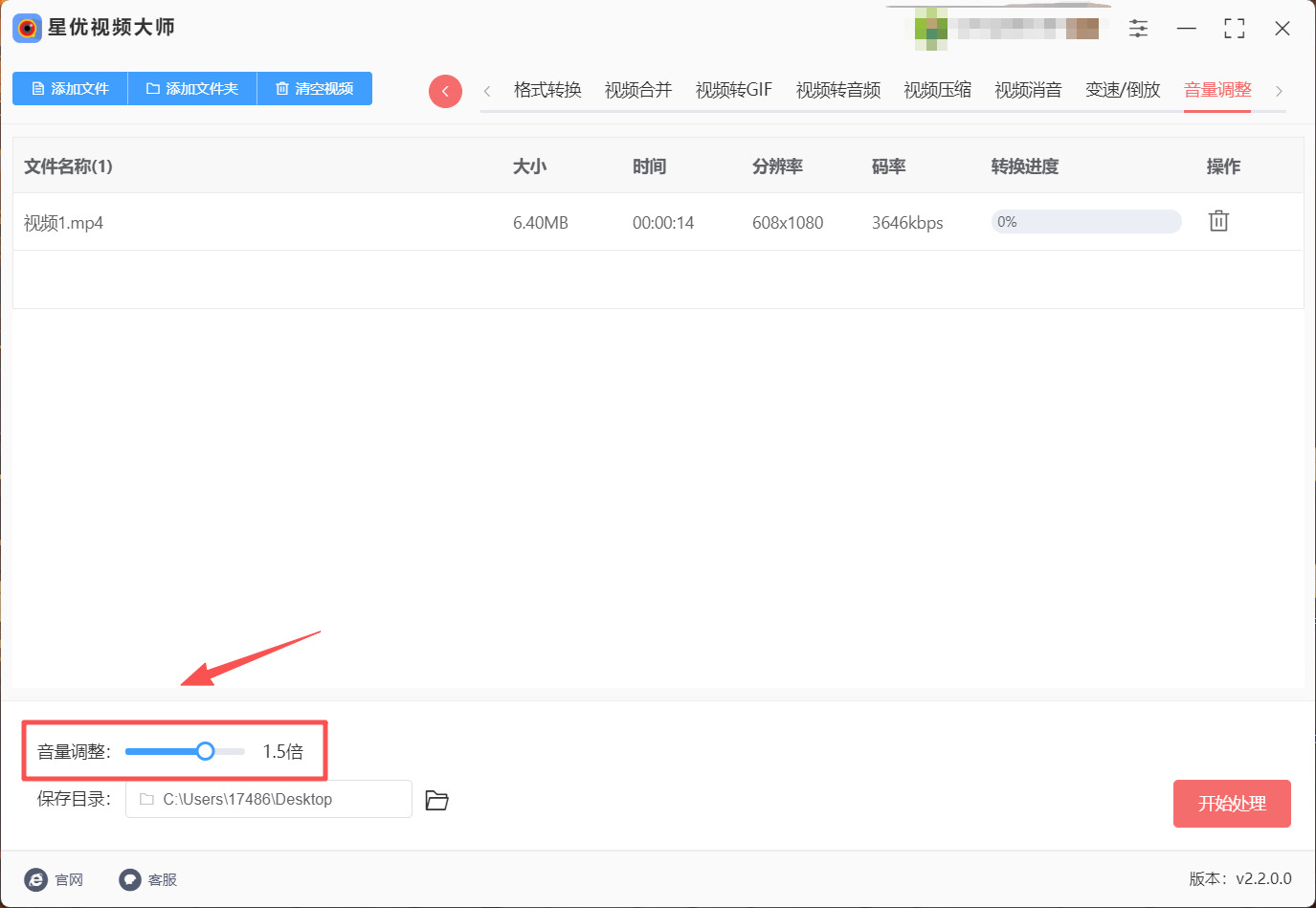Click the 大小 column header
The image size is (1316, 908).
coord(529,166)
